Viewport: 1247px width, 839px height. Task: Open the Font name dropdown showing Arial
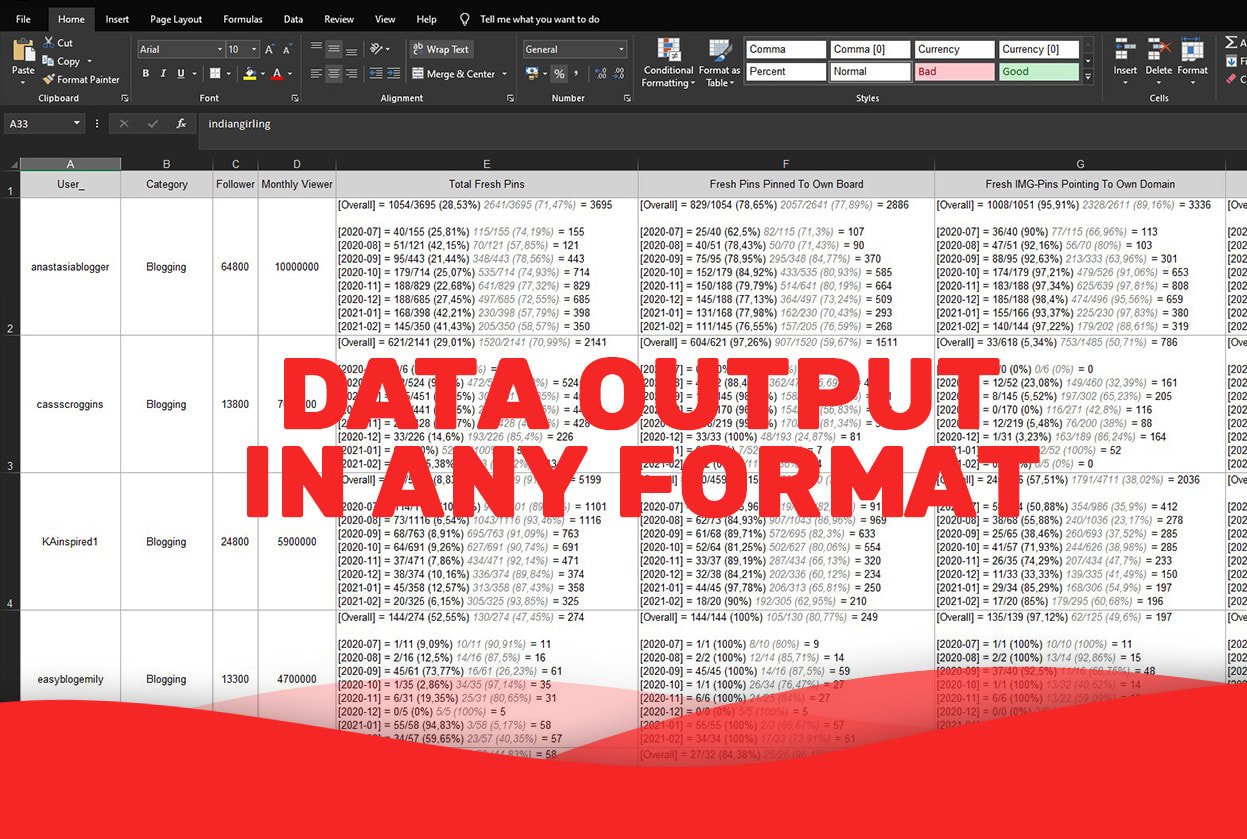coord(180,48)
